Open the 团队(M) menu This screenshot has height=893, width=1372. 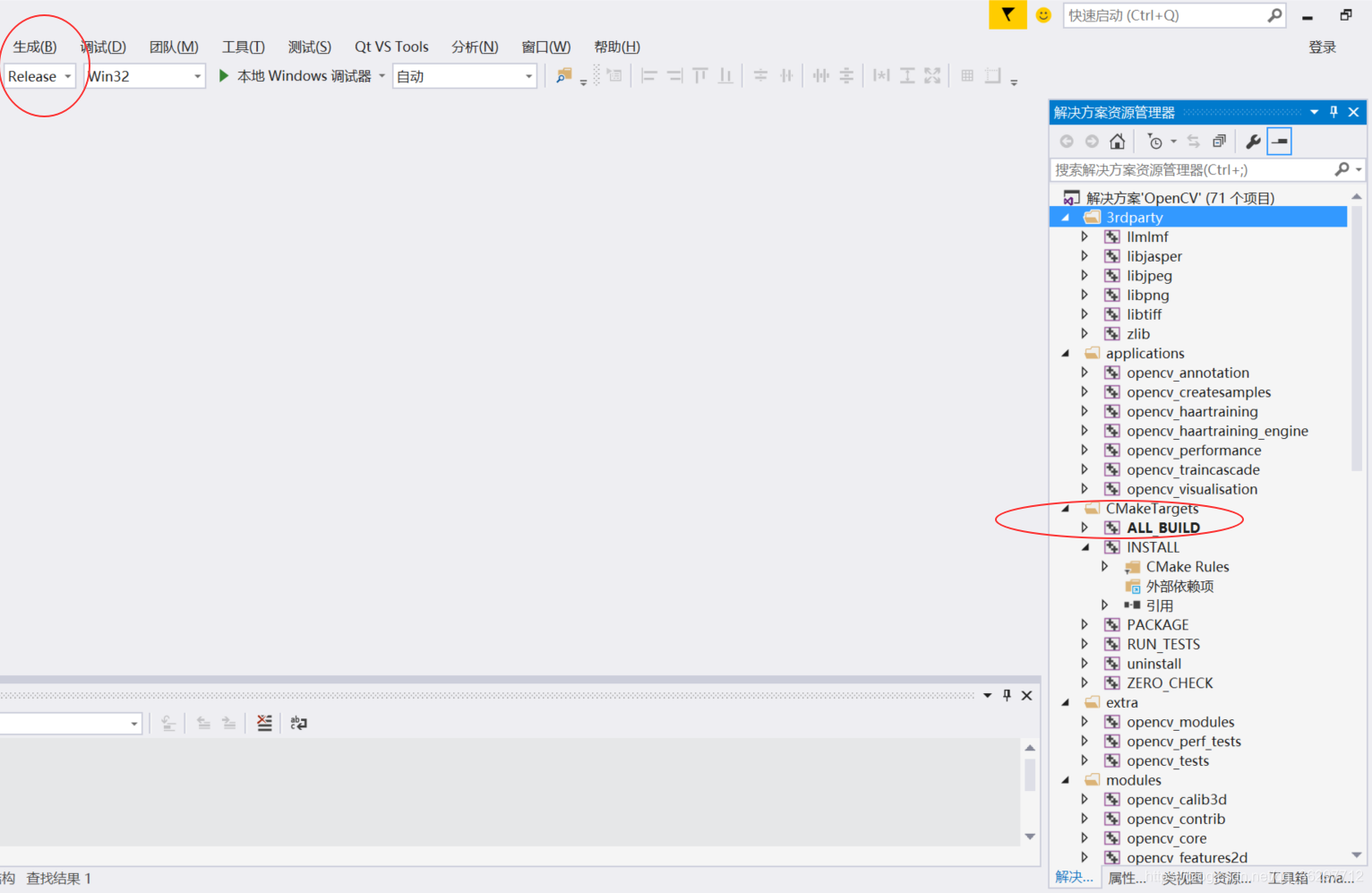[x=174, y=47]
